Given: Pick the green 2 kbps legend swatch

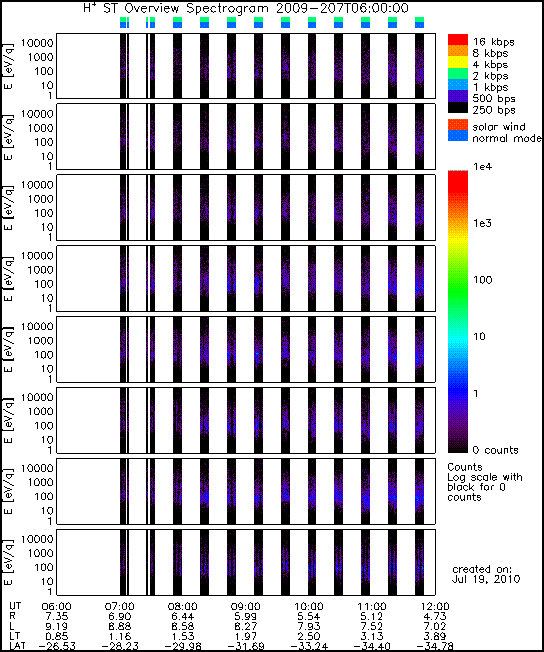Looking at the screenshot, I should pos(458,74).
